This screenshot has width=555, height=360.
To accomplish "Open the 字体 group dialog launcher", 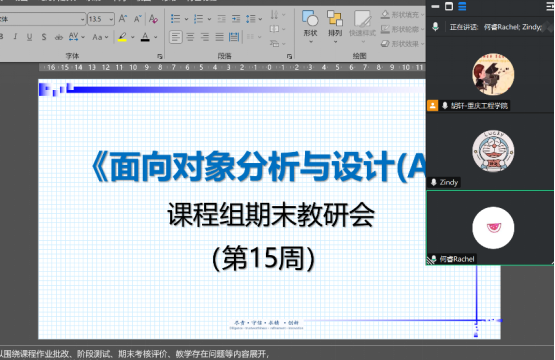I will [x=160, y=56].
